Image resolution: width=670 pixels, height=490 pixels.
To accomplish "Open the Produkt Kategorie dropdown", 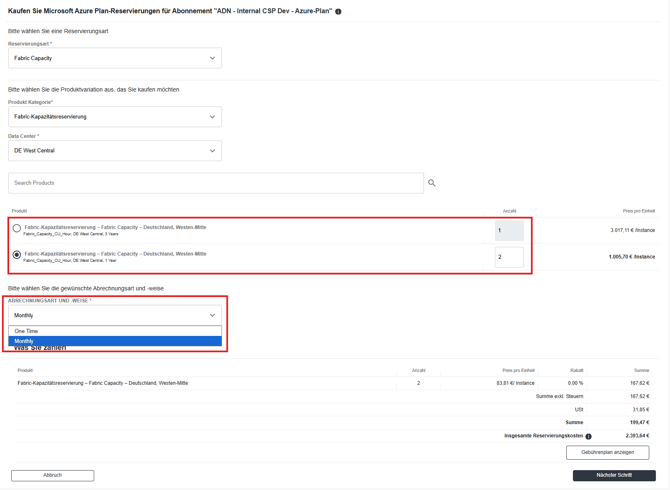I will [x=115, y=117].
